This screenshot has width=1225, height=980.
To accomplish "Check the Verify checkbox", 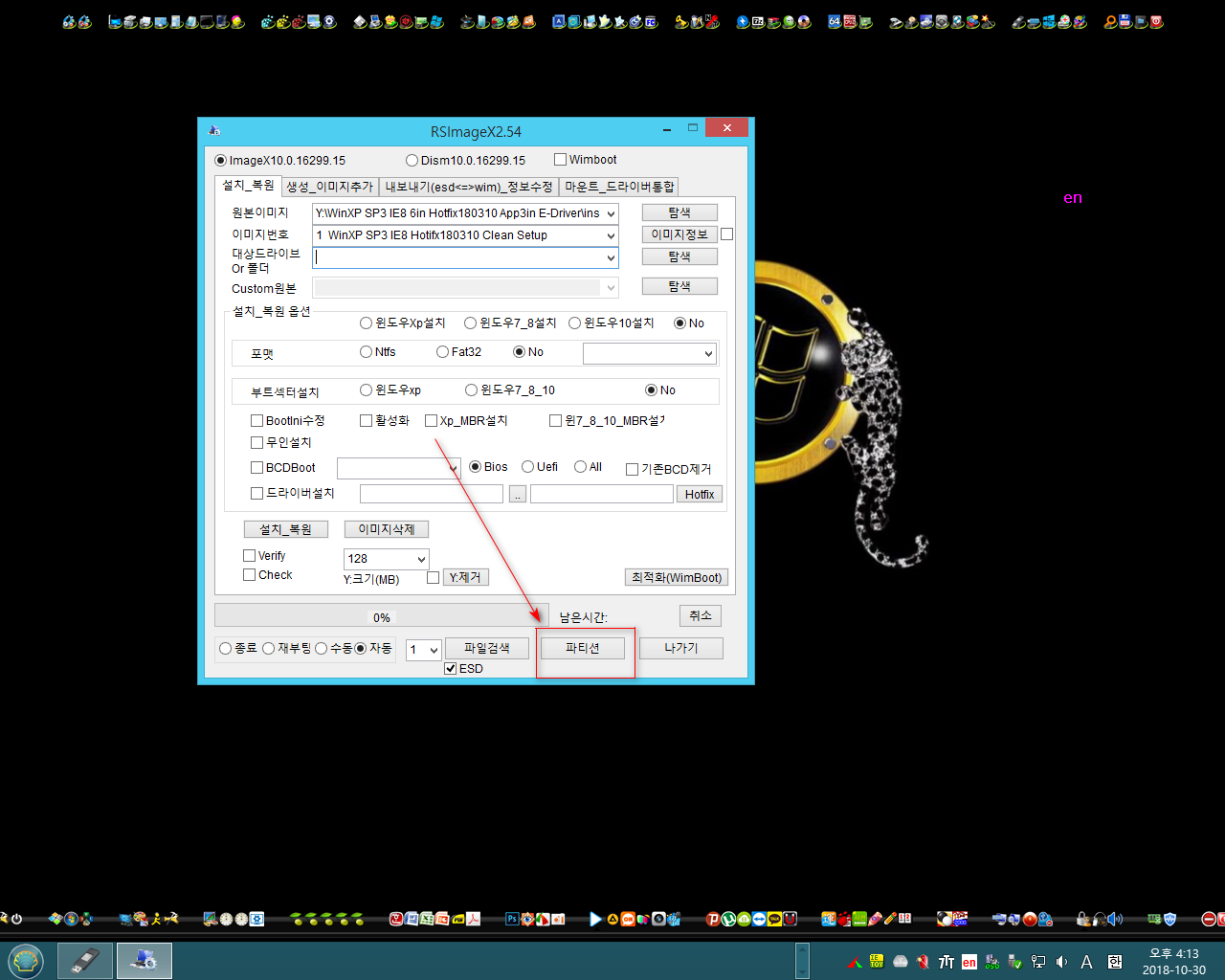I will click(249, 556).
